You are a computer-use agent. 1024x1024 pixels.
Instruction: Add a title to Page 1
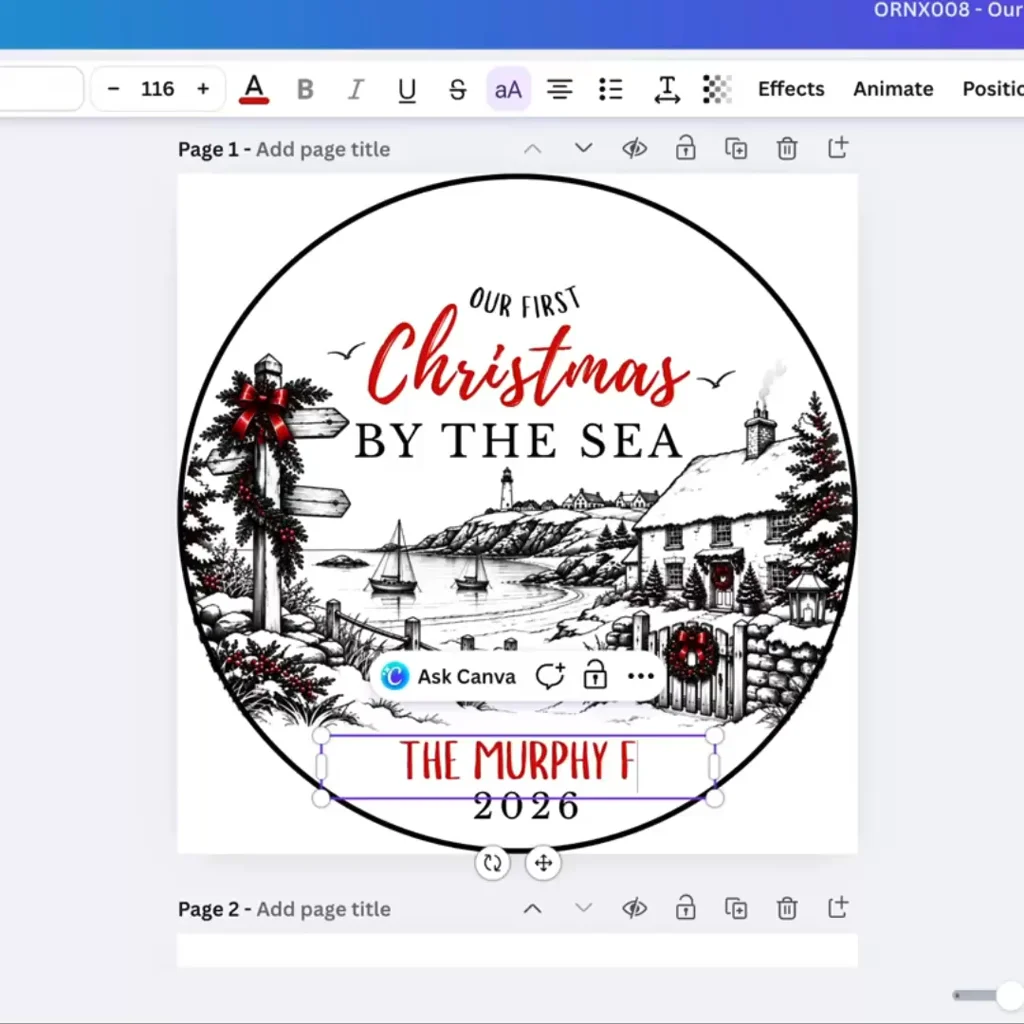click(x=323, y=150)
